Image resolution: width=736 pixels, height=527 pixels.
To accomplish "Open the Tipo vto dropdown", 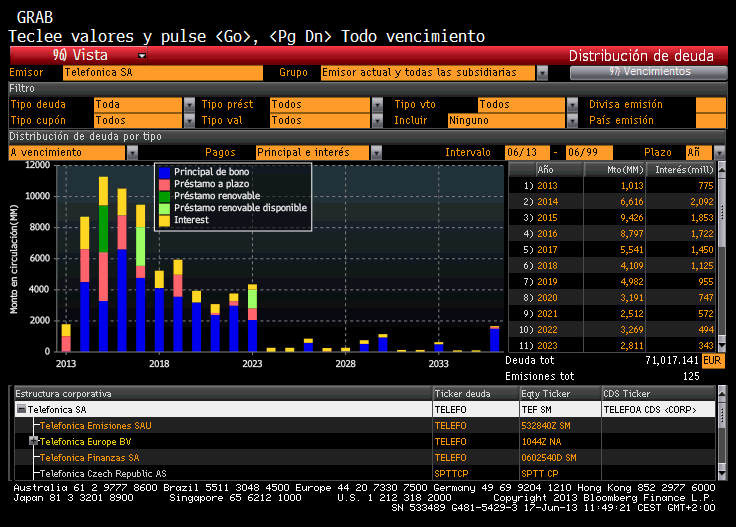I will [571, 104].
